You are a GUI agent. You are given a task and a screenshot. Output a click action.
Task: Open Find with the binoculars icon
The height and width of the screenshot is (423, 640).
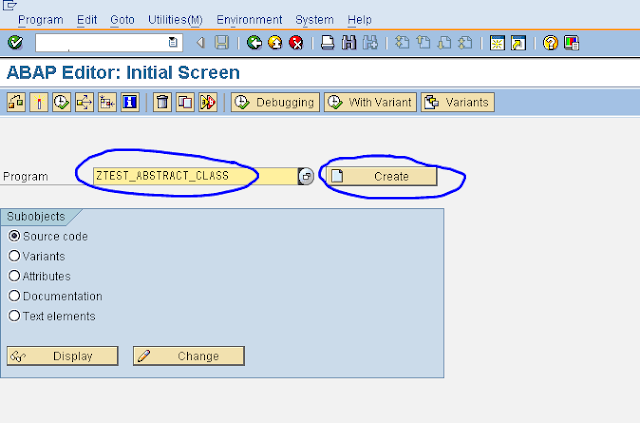pos(349,42)
